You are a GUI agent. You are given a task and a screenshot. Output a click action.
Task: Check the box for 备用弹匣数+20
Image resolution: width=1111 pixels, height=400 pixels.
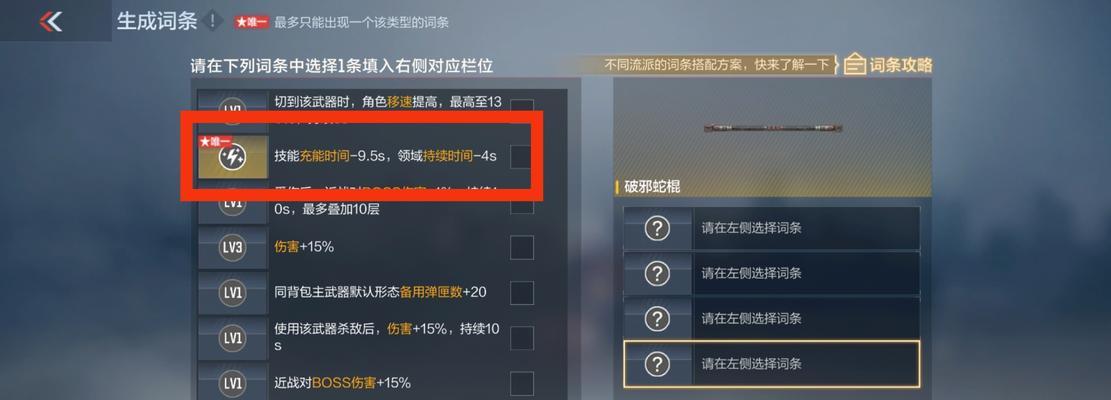click(521, 292)
